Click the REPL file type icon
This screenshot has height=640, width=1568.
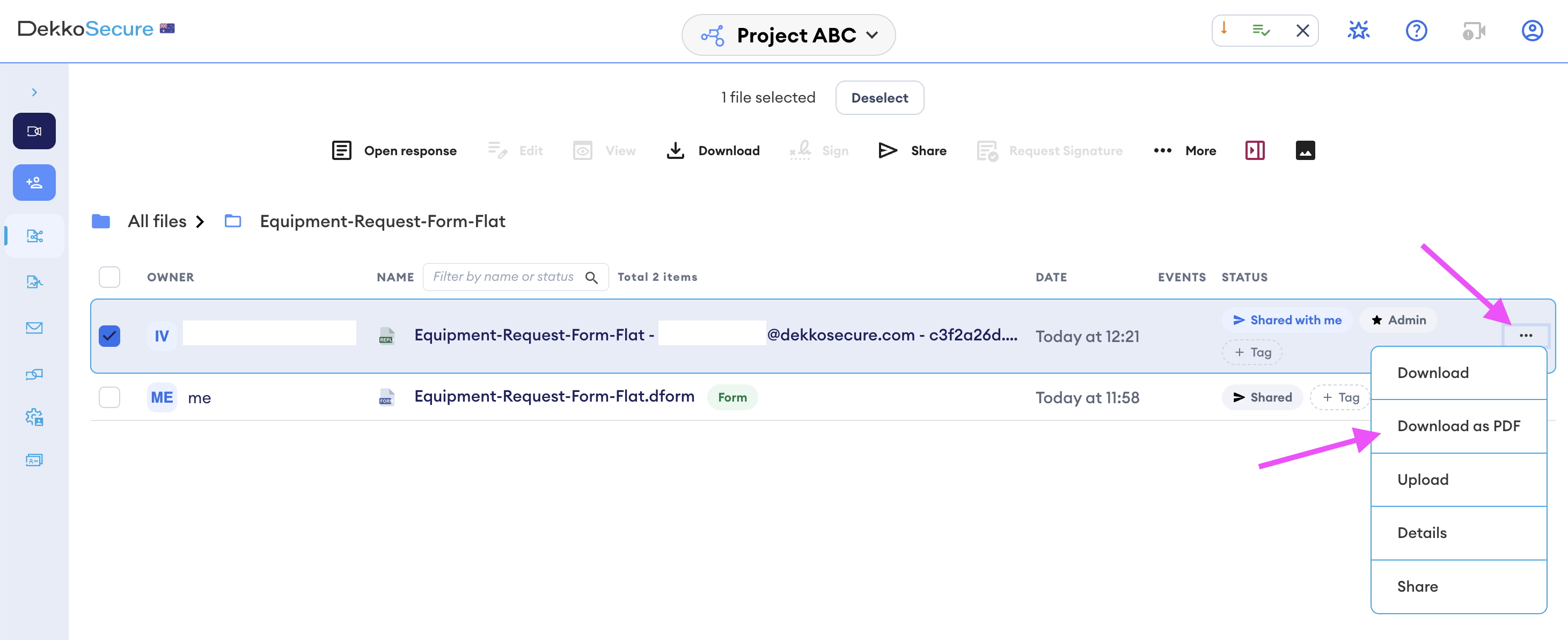[x=386, y=336]
